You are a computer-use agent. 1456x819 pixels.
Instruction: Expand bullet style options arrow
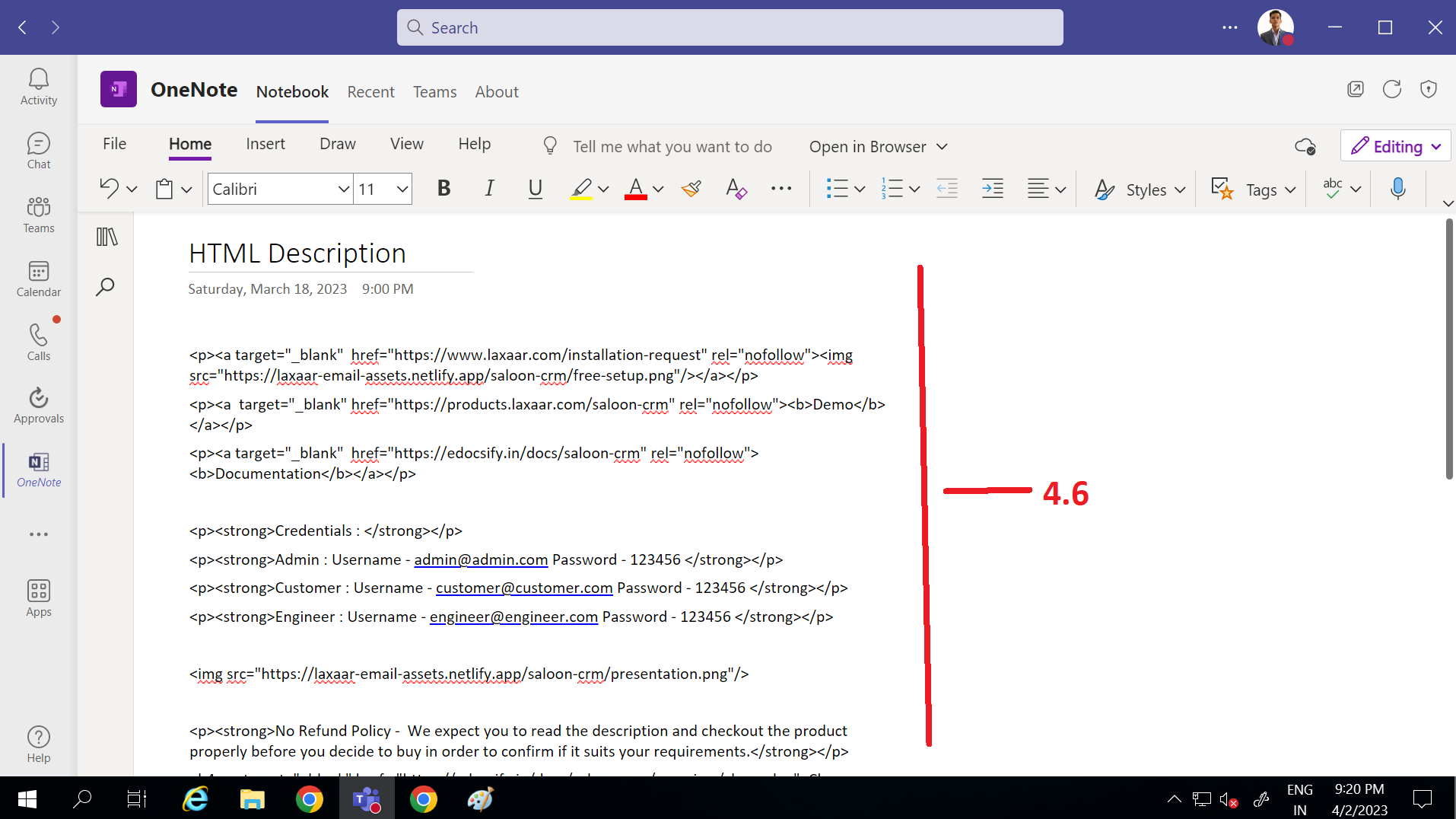tap(860, 189)
